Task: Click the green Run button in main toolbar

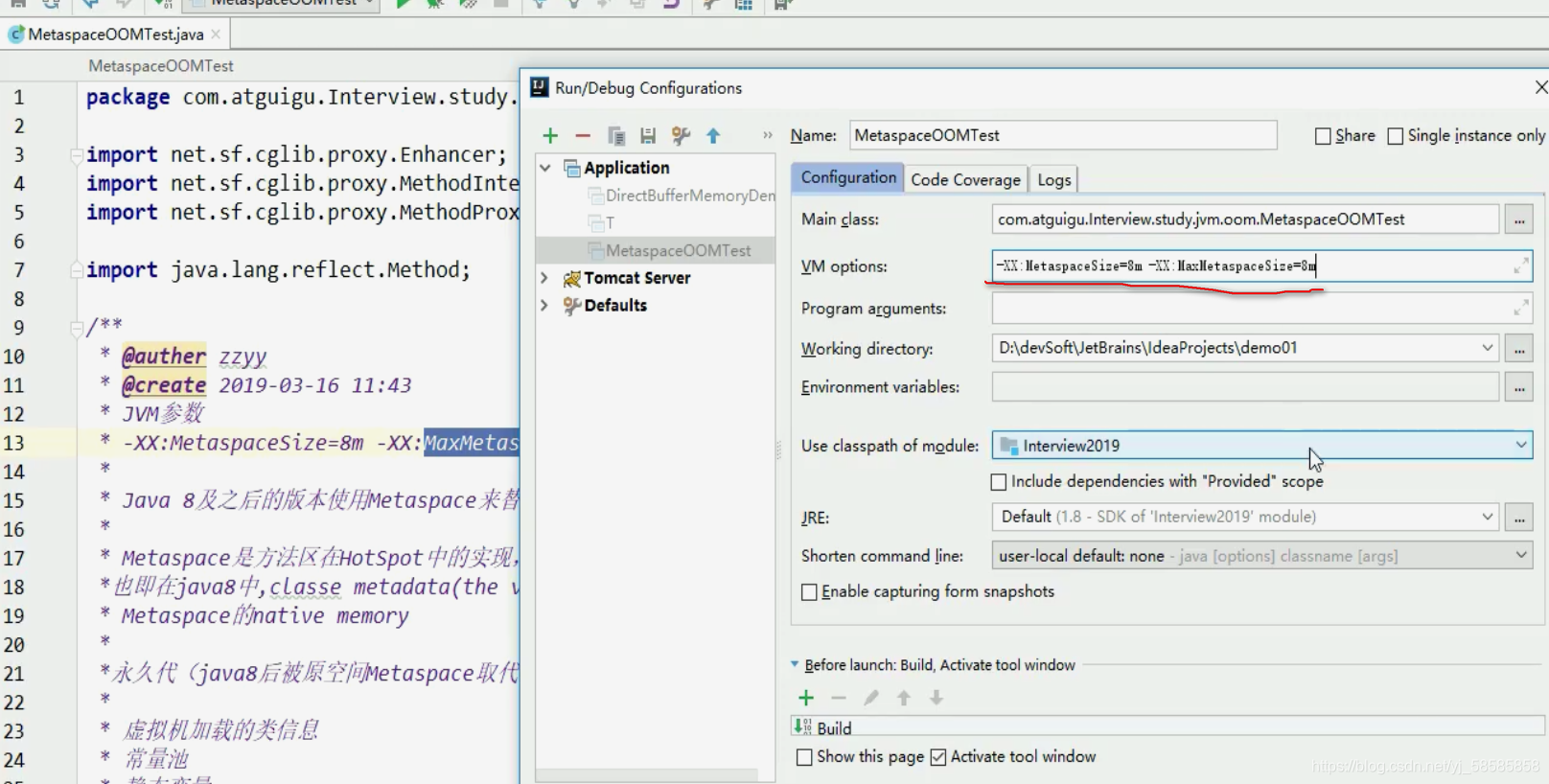Action: [403, 4]
